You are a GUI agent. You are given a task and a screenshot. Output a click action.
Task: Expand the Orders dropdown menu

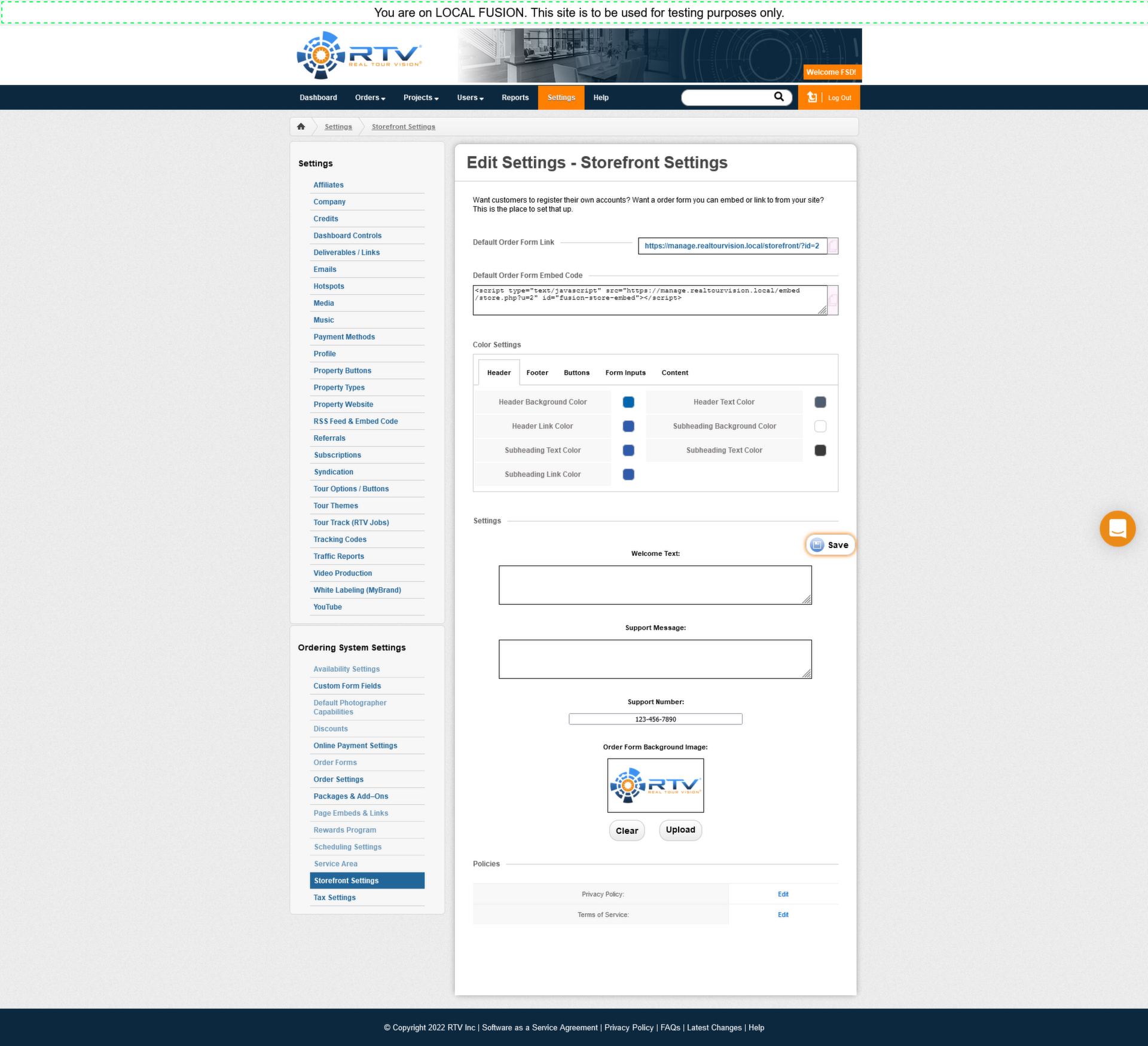[x=370, y=97]
